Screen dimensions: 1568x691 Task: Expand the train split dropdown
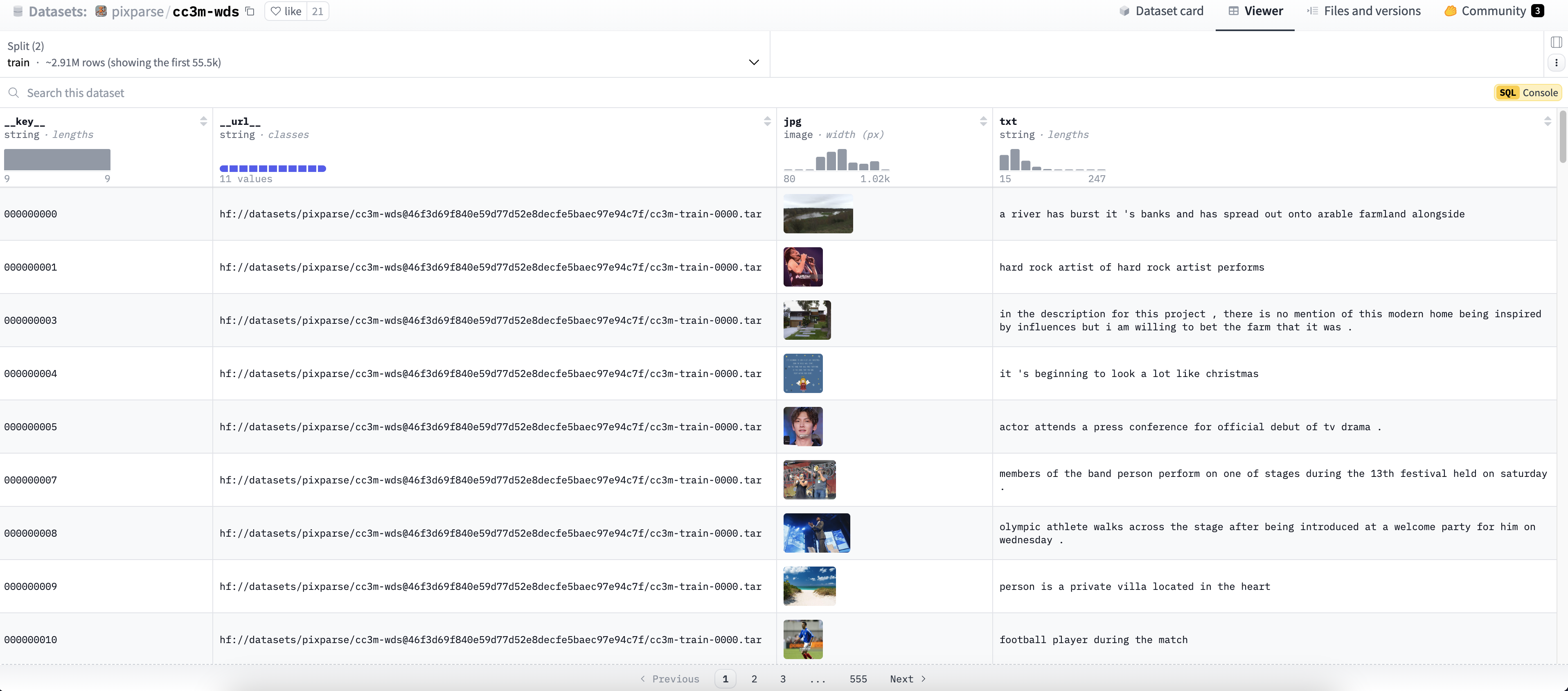[754, 62]
